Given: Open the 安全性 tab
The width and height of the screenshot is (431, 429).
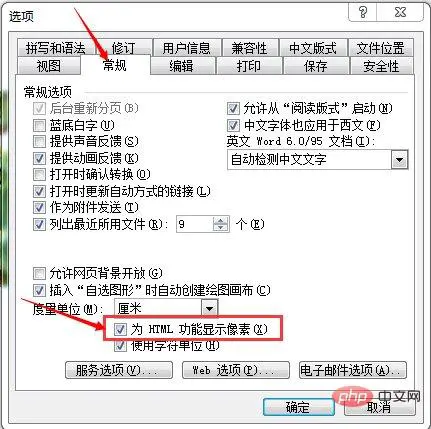Looking at the screenshot, I should 381,66.
